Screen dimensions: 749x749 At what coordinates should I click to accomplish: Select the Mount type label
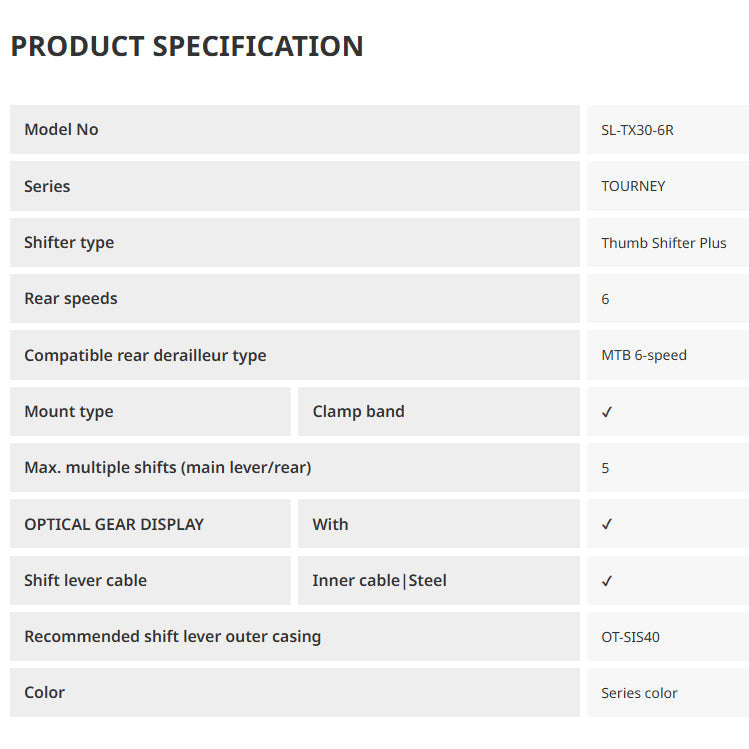(69, 412)
